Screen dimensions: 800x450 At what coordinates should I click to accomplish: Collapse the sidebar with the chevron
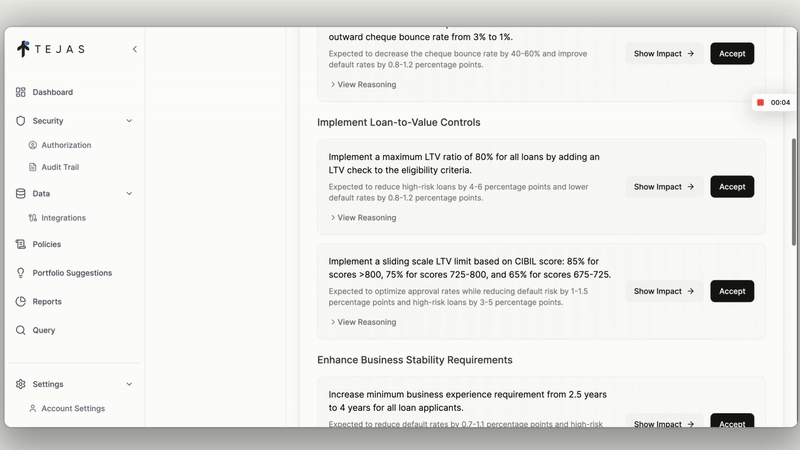135,49
